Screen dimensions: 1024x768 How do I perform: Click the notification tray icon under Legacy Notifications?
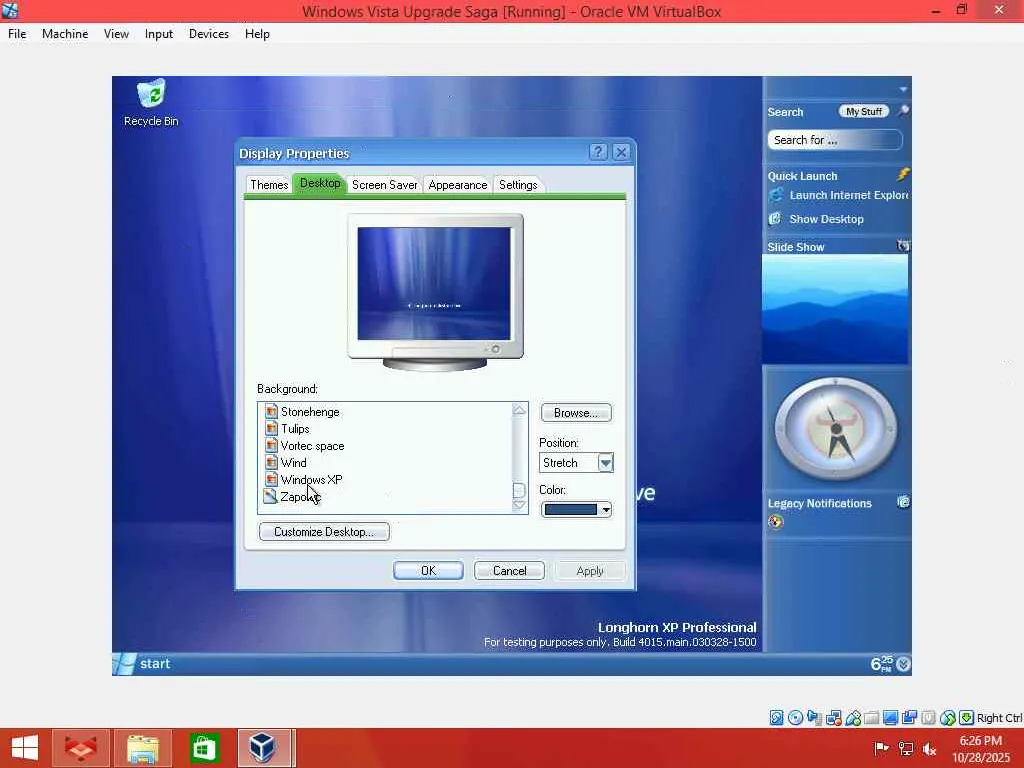pos(775,521)
